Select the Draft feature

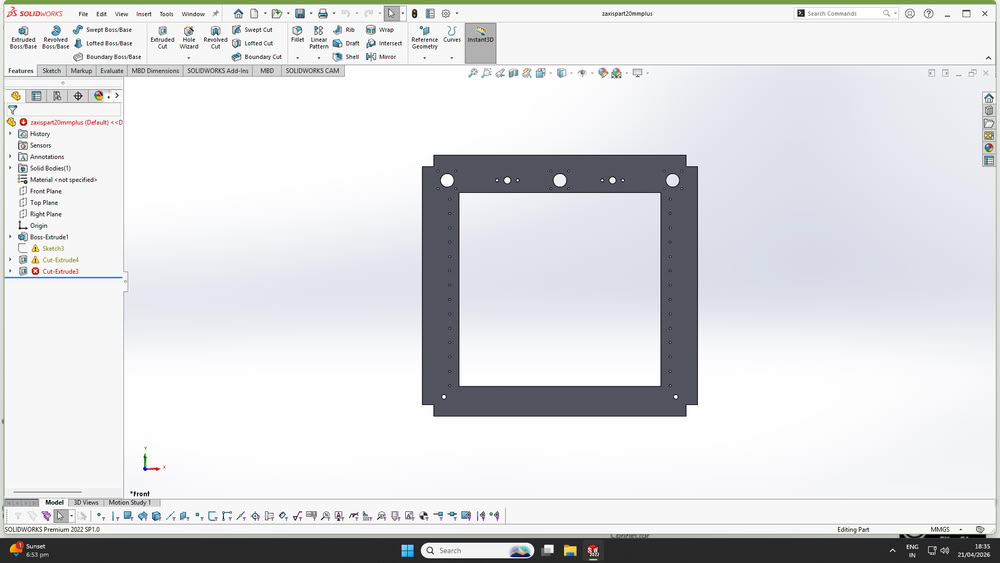tap(346, 43)
